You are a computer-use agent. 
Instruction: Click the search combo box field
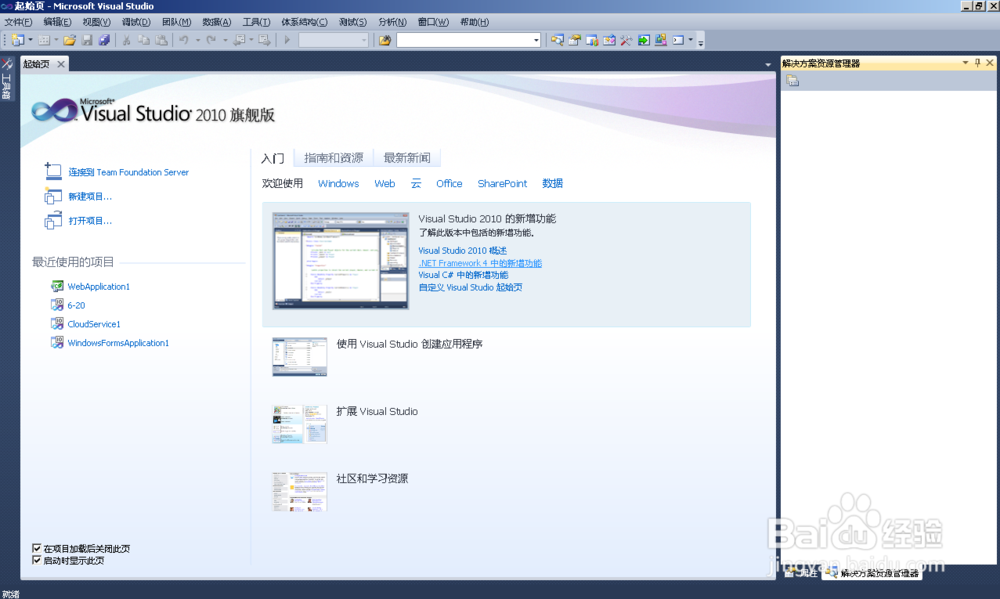tap(465, 40)
